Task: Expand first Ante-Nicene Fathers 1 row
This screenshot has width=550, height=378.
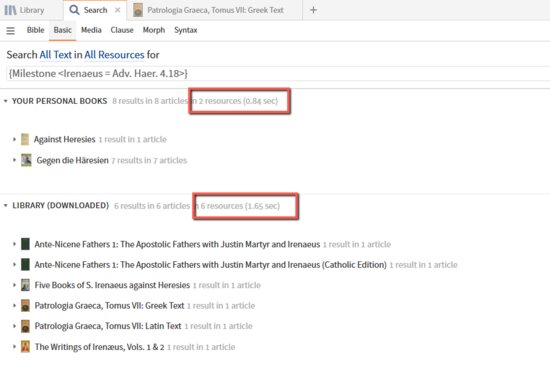Action: (14, 244)
